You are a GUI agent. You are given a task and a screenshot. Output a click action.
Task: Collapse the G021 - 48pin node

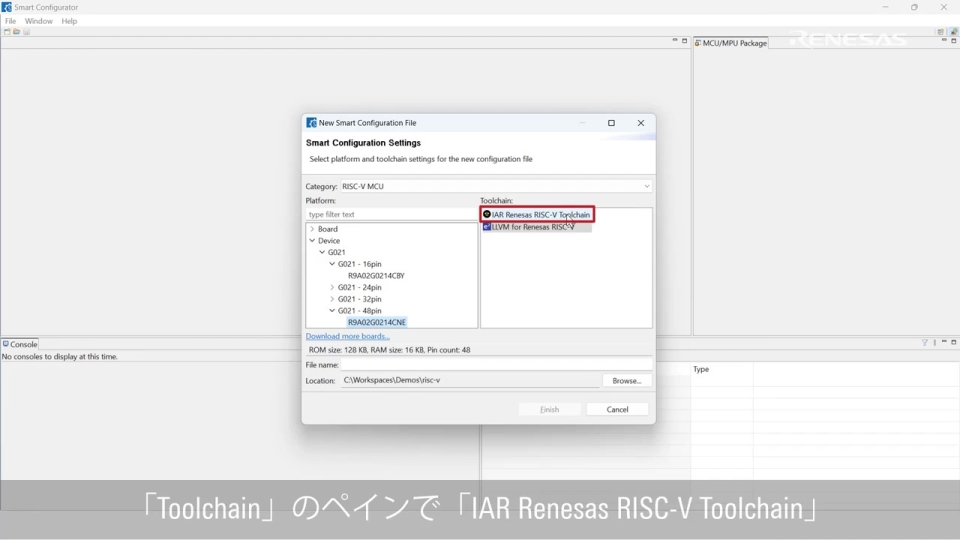tap(332, 310)
